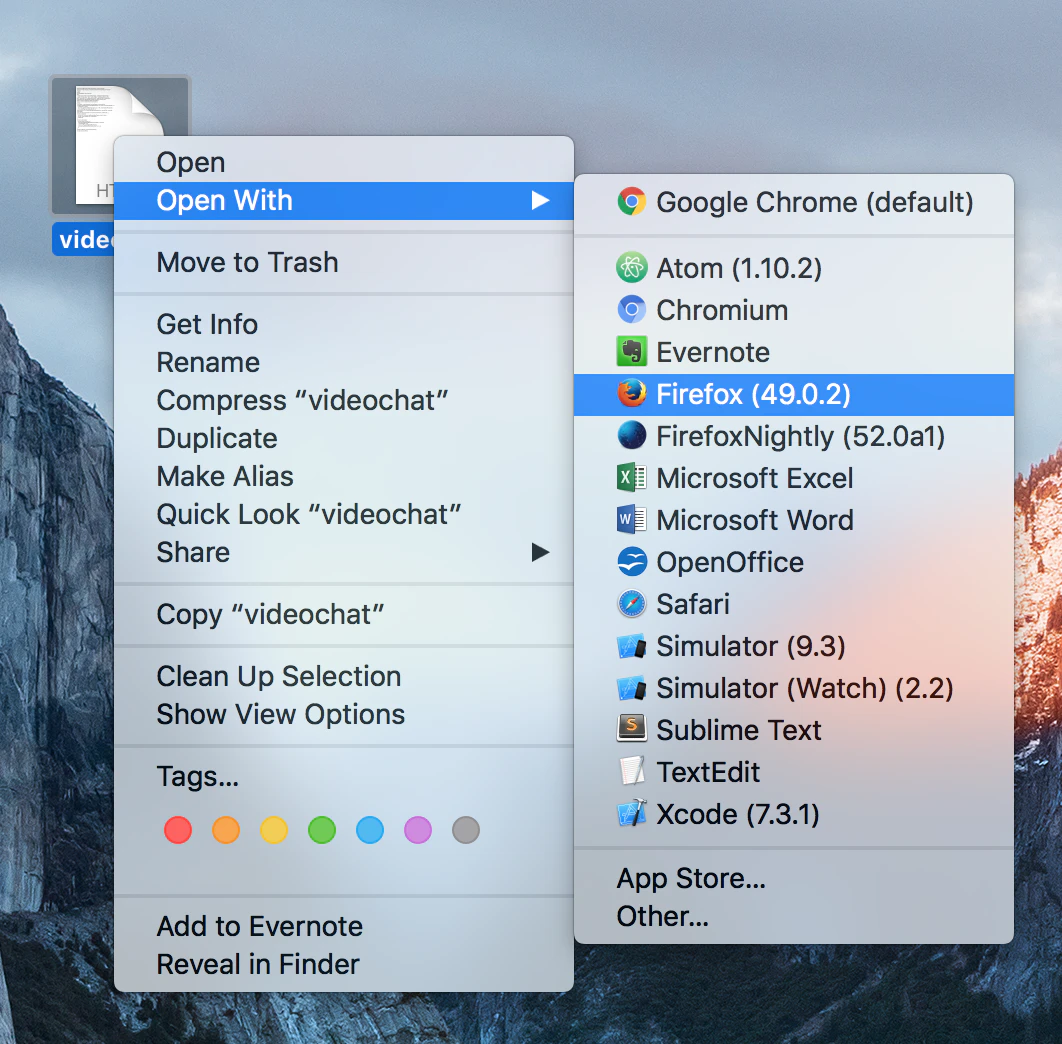
Task: Open with Safari text label
Action: click(693, 604)
